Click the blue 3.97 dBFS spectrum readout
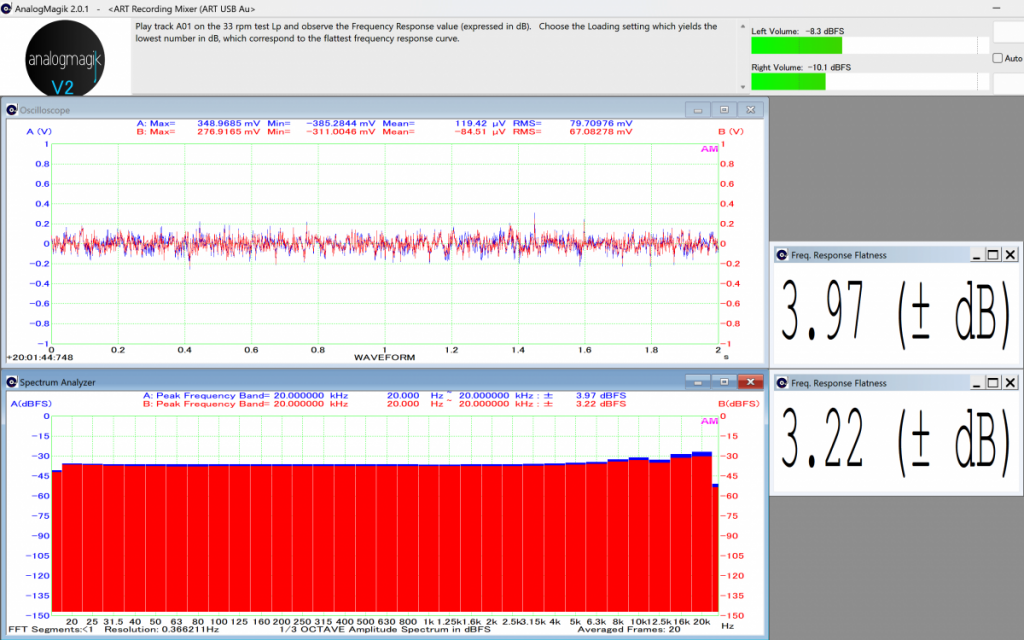This screenshot has width=1024, height=640. [x=601, y=395]
